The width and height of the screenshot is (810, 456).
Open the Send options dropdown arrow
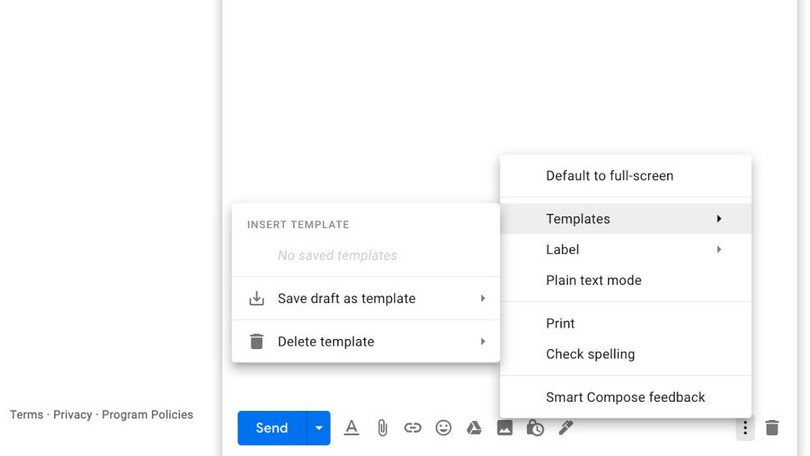(x=318, y=428)
